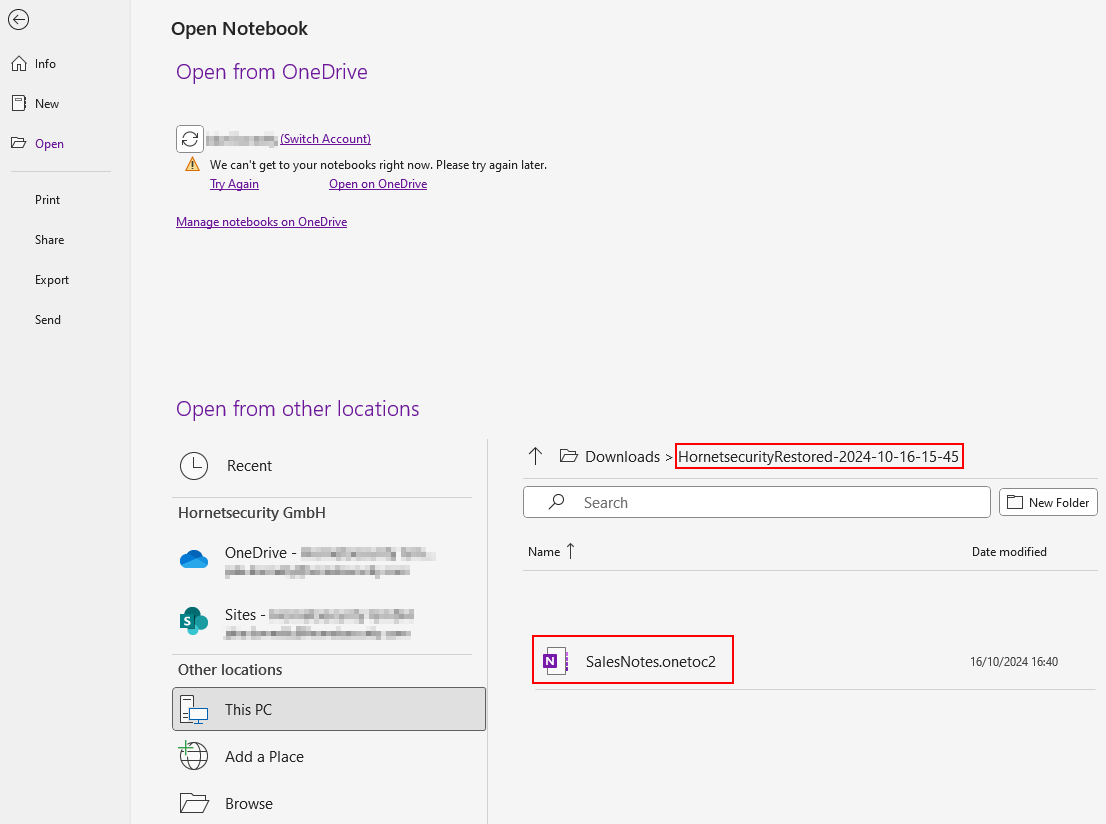
Task: Click the warning triangle icon
Action: (191, 163)
